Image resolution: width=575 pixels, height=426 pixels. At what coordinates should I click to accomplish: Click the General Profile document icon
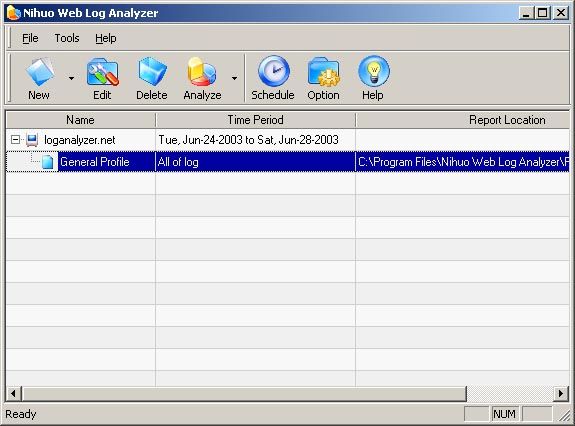(x=48, y=162)
